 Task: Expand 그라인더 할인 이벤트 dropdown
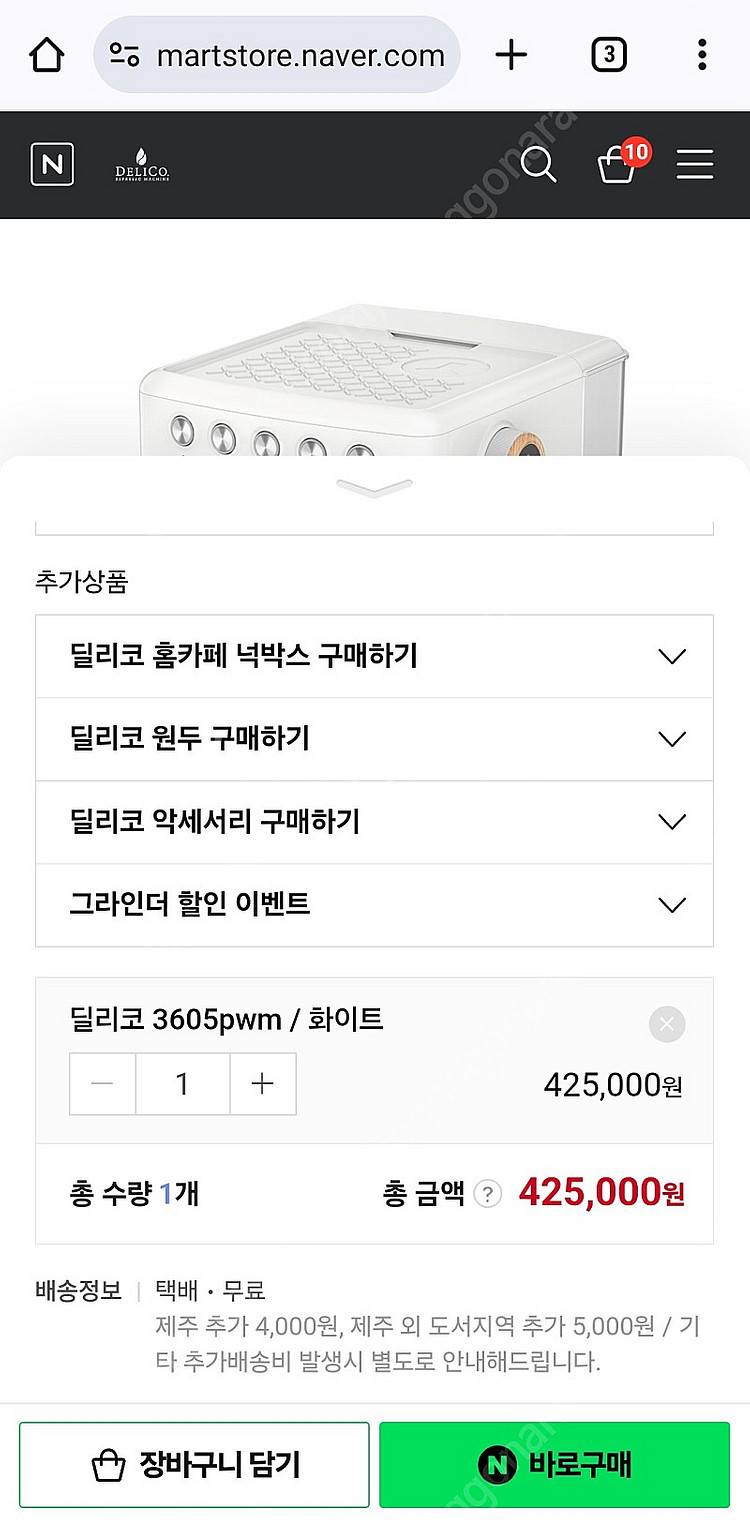pos(374,905)
